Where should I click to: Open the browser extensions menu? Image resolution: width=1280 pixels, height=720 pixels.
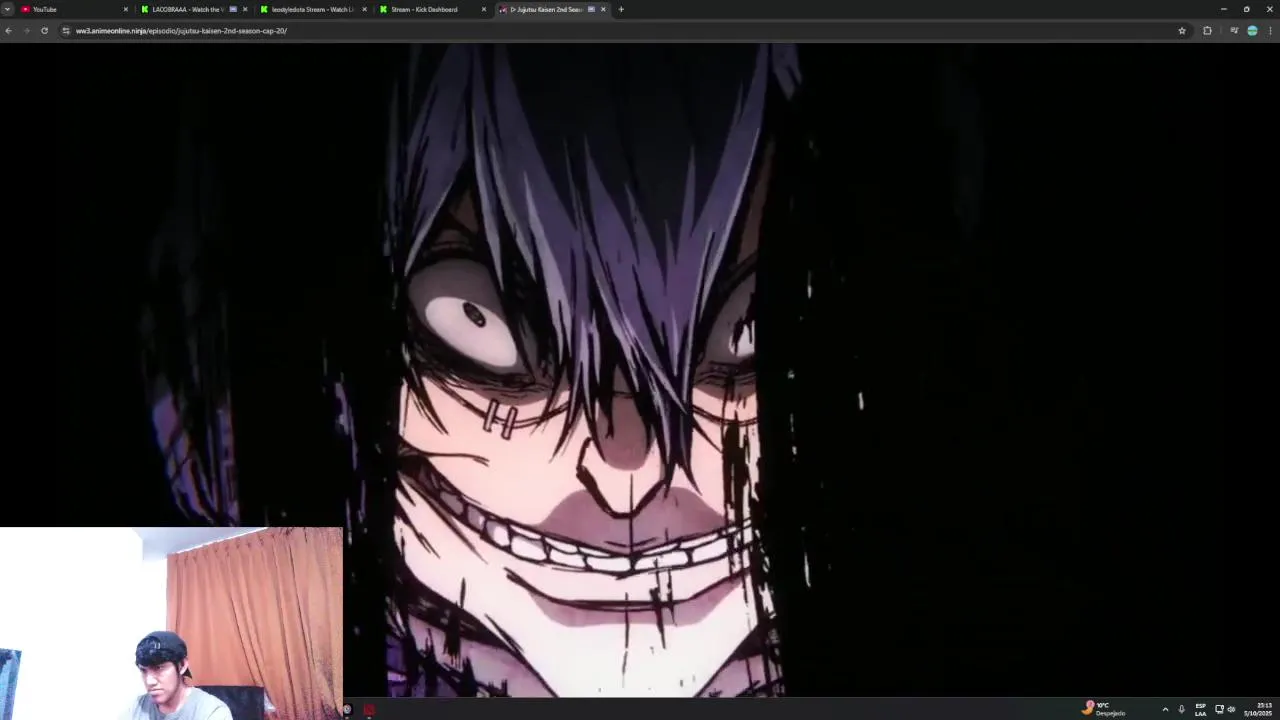pos(1207,31)
